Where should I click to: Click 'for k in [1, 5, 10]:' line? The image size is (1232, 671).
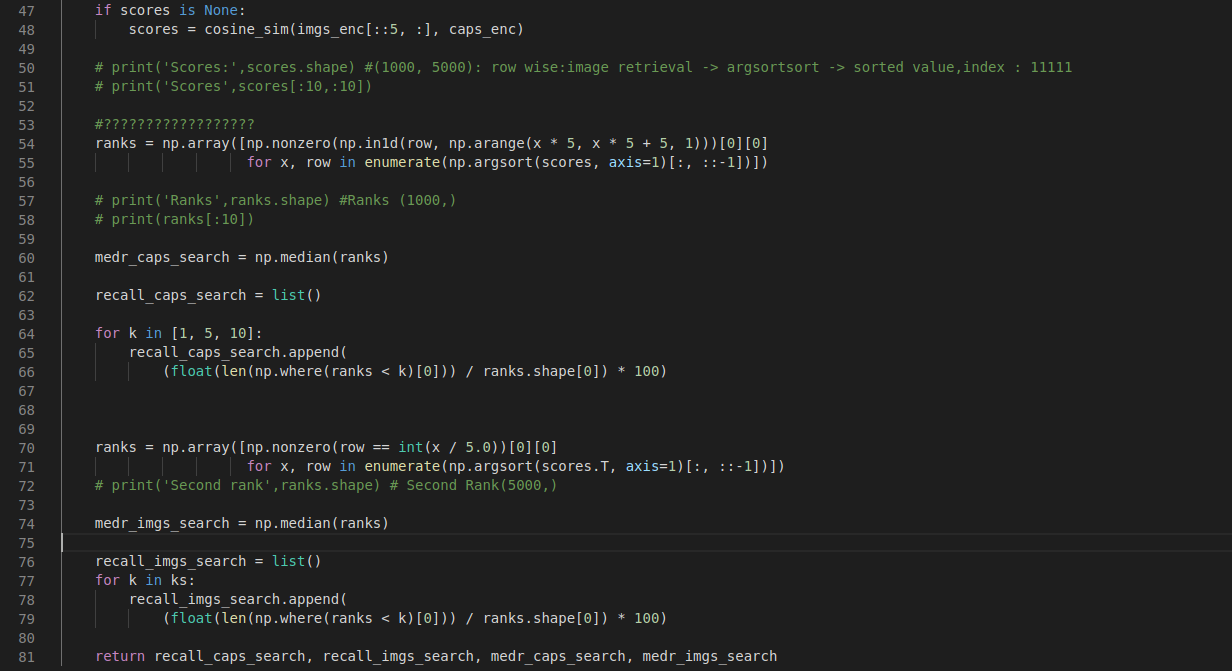179,333
